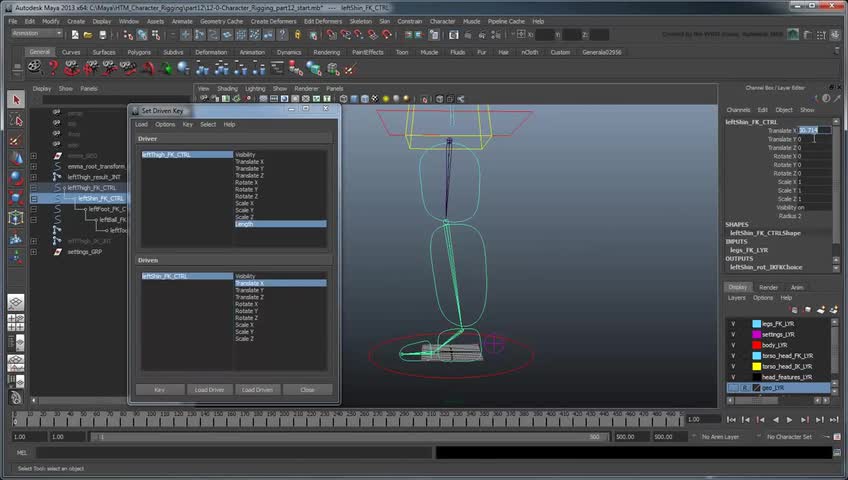Screen dimensions: 848x480
Task: Click the Paint Selection tool icon
Action: pos(16,139)
